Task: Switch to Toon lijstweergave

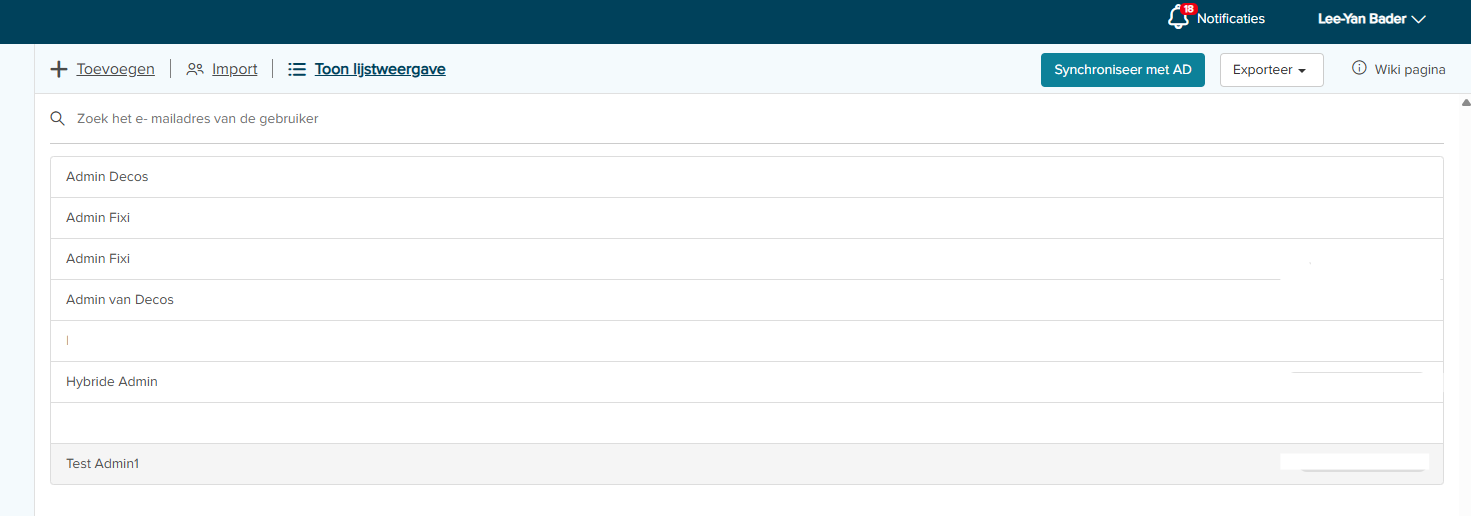Action: pos(380,70)
